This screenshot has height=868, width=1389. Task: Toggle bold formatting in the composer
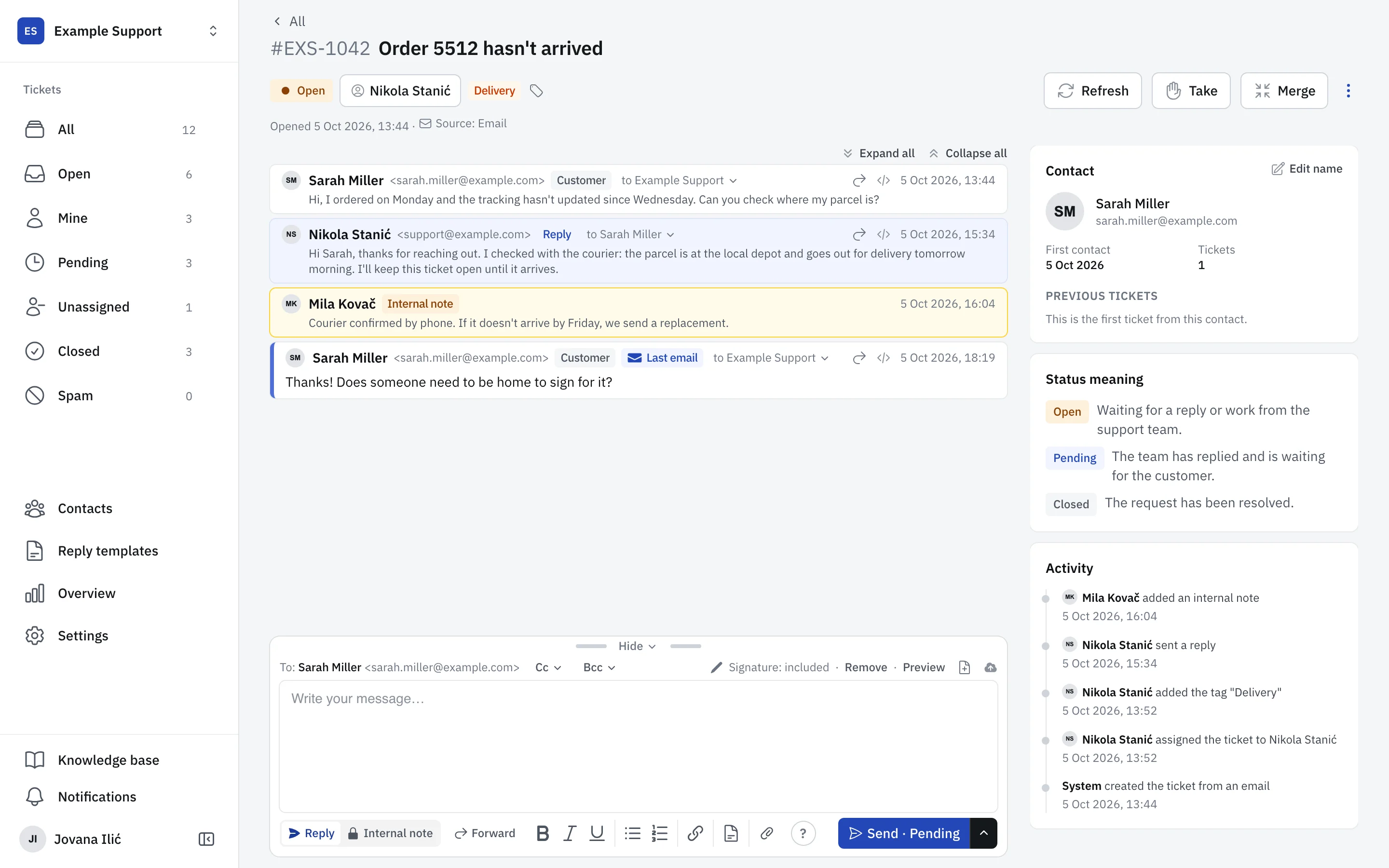pyautogui.click(x=543, y=833)
